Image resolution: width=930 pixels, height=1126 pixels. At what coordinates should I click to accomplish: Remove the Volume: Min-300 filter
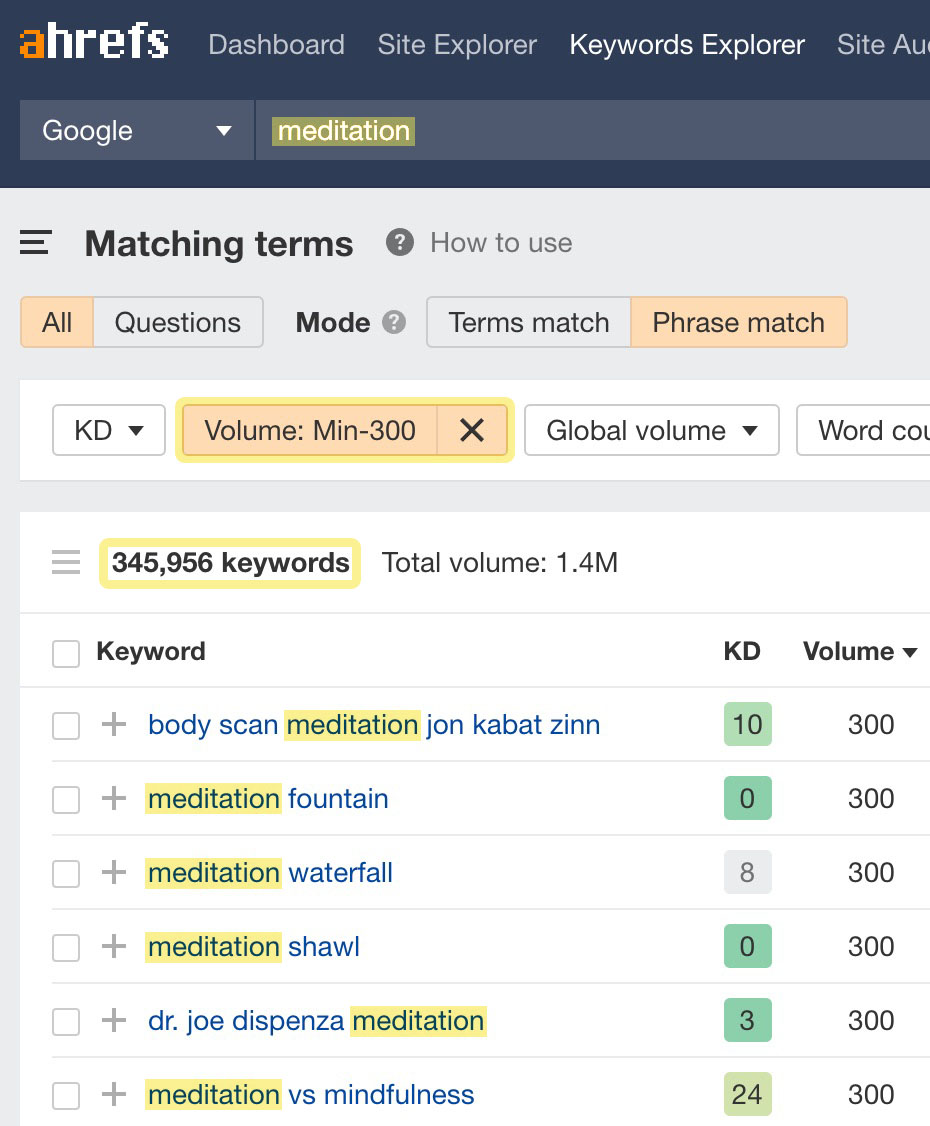pos(472,431)
